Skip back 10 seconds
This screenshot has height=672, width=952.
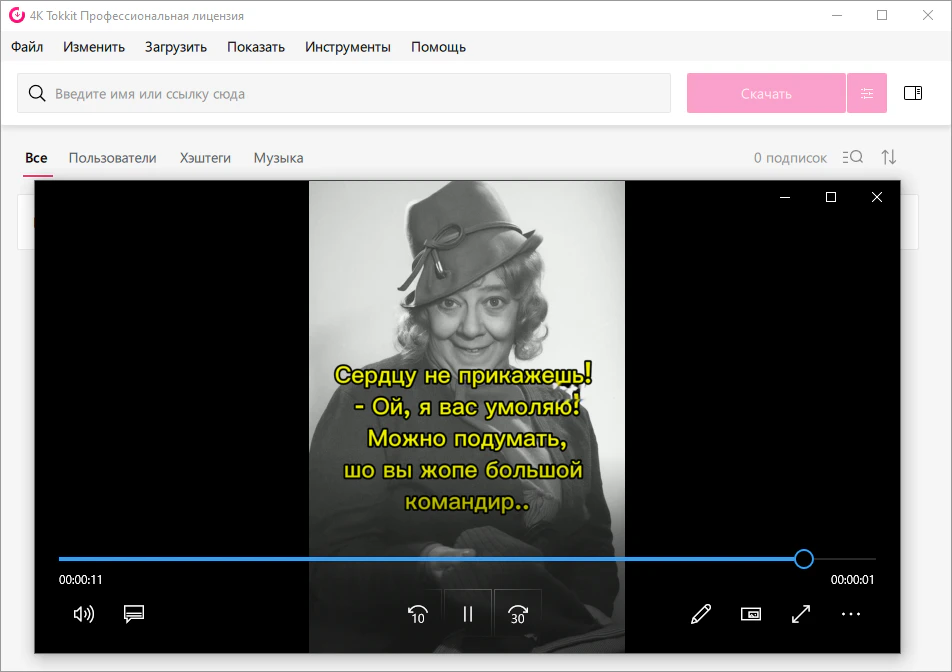(x=418, y=614)
